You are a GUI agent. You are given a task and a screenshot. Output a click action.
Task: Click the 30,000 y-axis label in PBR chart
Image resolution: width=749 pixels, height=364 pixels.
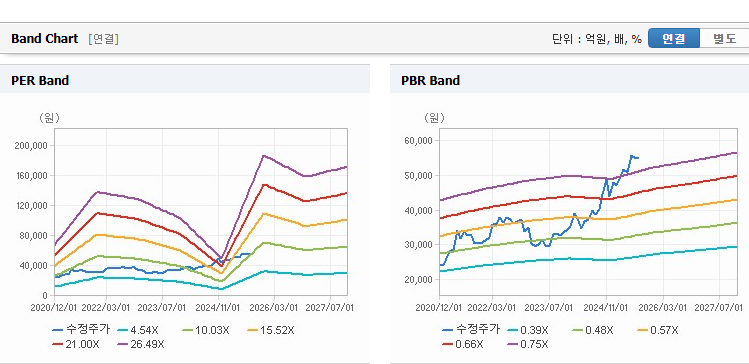pos(419,245)
